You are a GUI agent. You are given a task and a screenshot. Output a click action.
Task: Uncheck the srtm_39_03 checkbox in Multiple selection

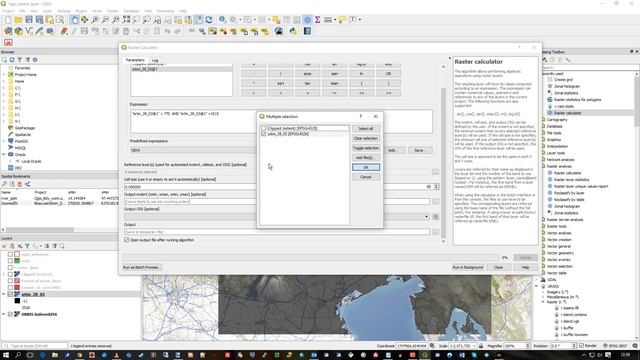264,134
